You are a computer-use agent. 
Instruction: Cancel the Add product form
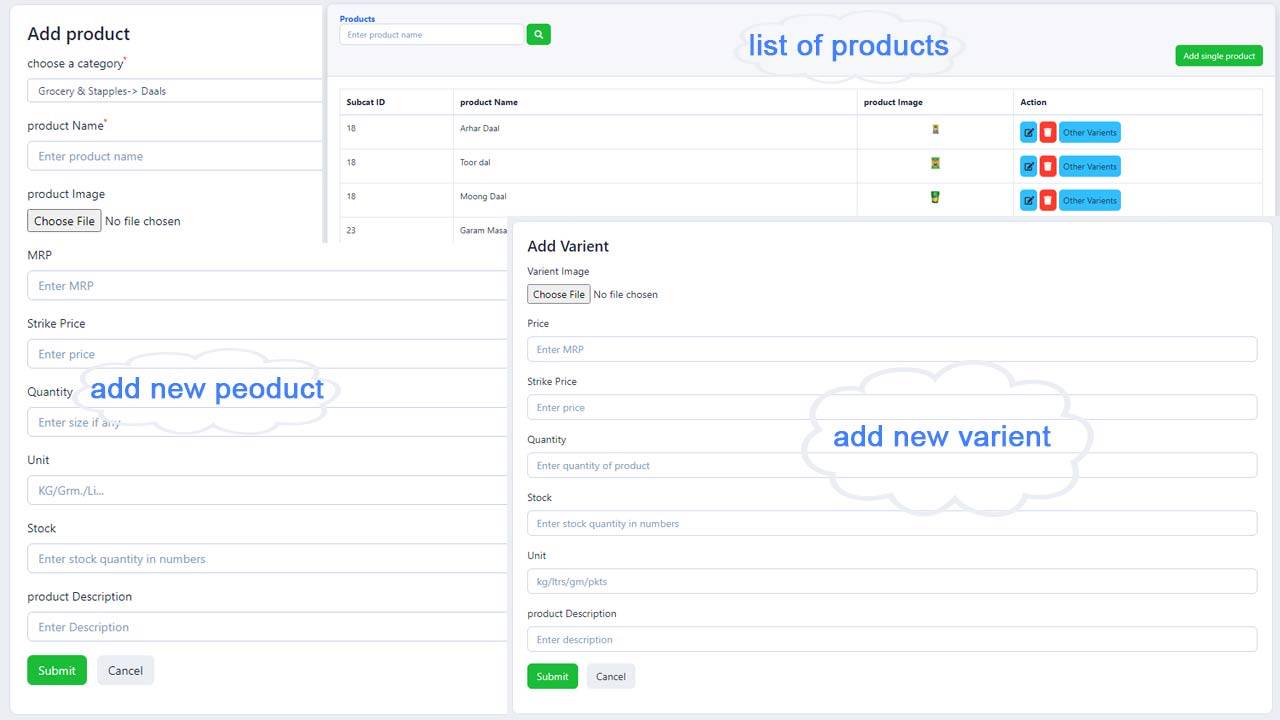(x=125, y=671)
